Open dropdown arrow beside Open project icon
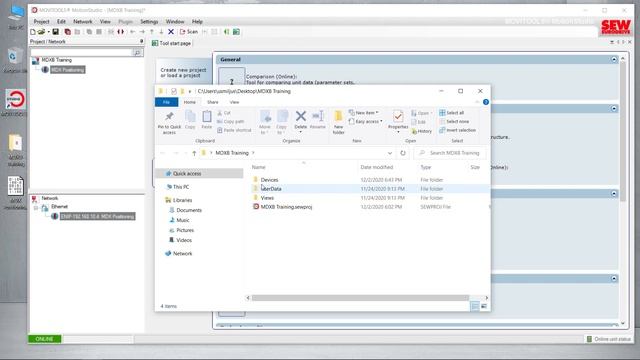This screenshot has width=640, height=360. tap(48, 32)
